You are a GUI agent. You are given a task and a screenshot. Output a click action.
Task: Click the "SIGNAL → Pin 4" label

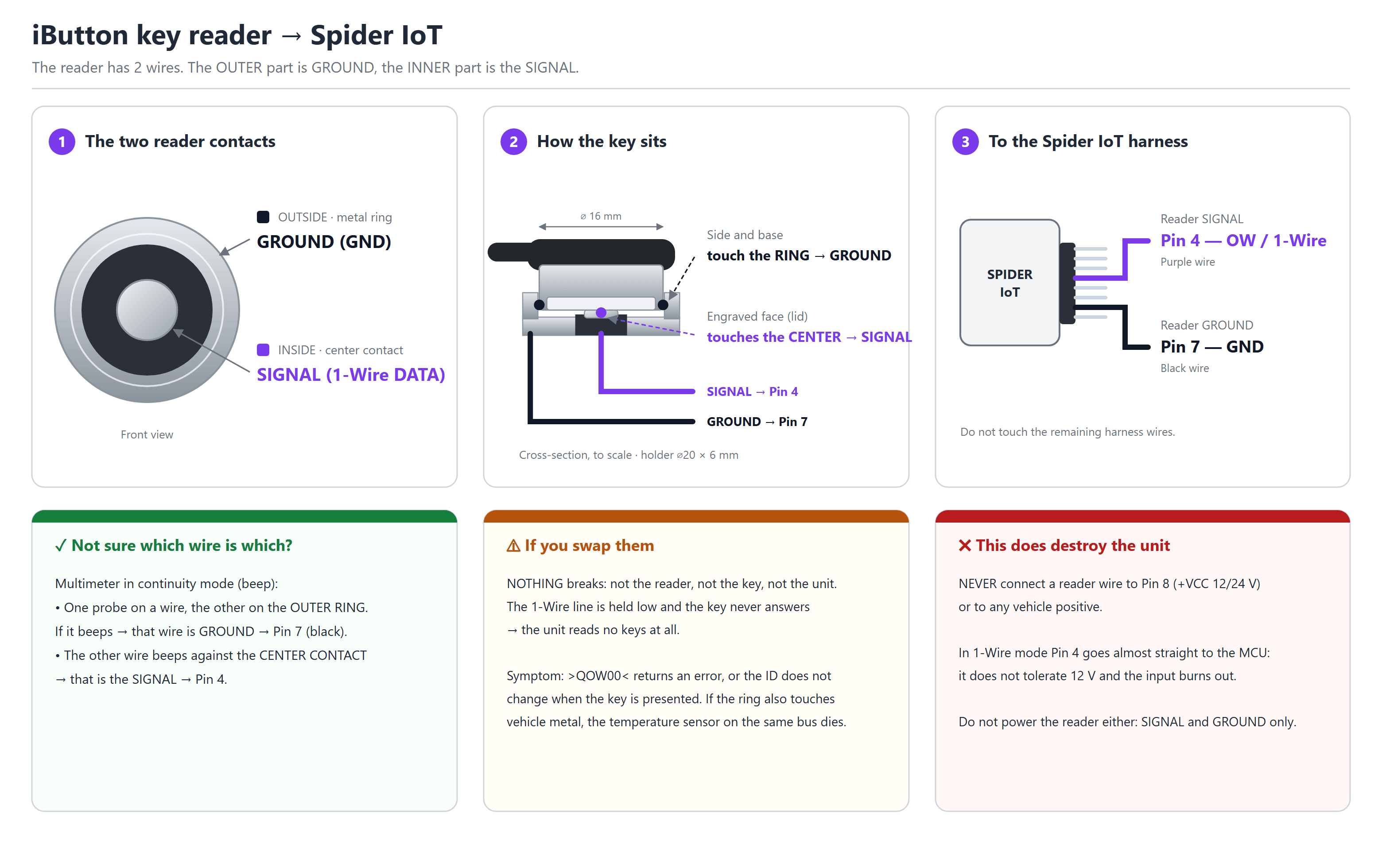pyautogui.click(x=753, y=392)
